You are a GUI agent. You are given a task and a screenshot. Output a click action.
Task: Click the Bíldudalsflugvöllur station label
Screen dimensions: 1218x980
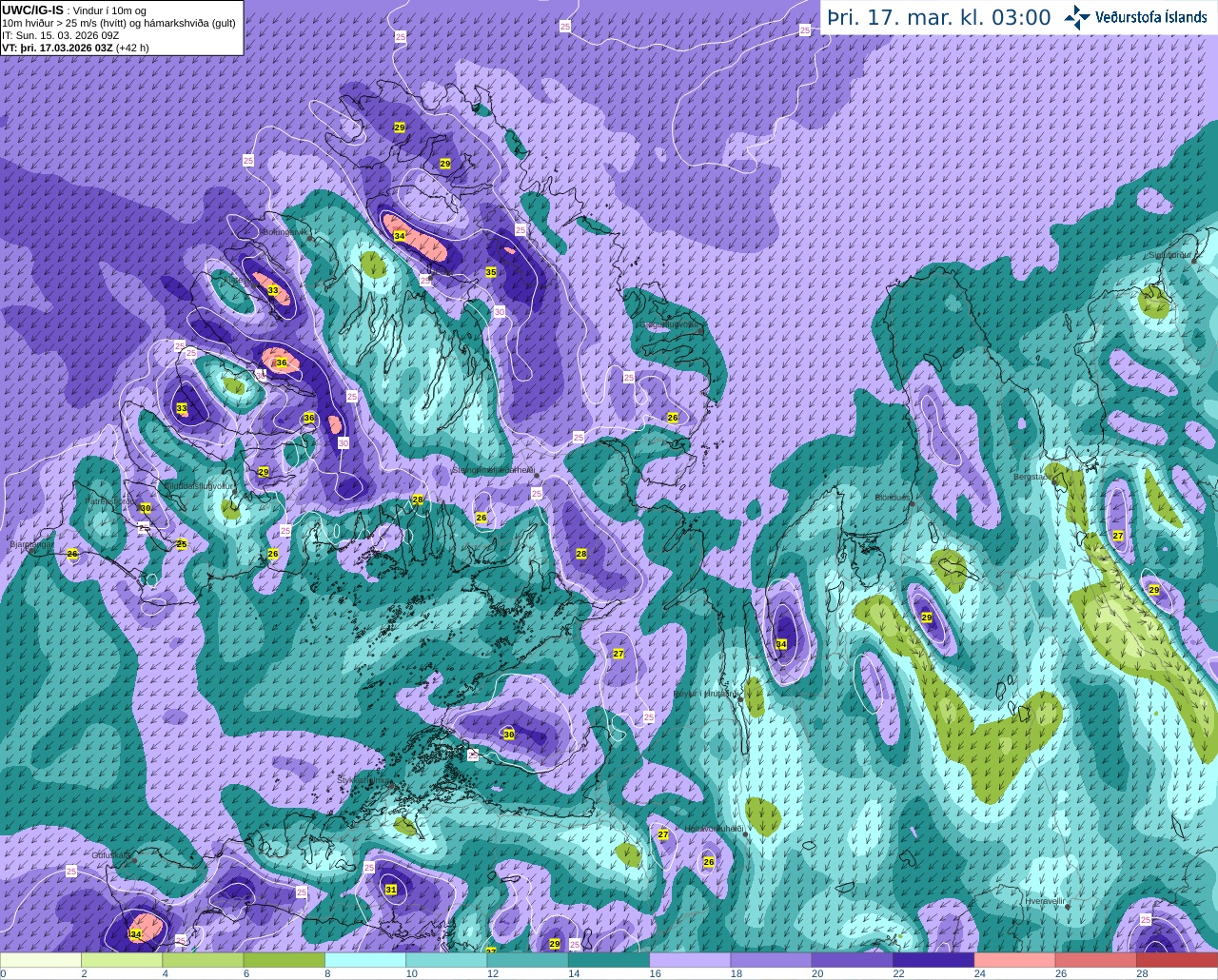pos(199,485)
